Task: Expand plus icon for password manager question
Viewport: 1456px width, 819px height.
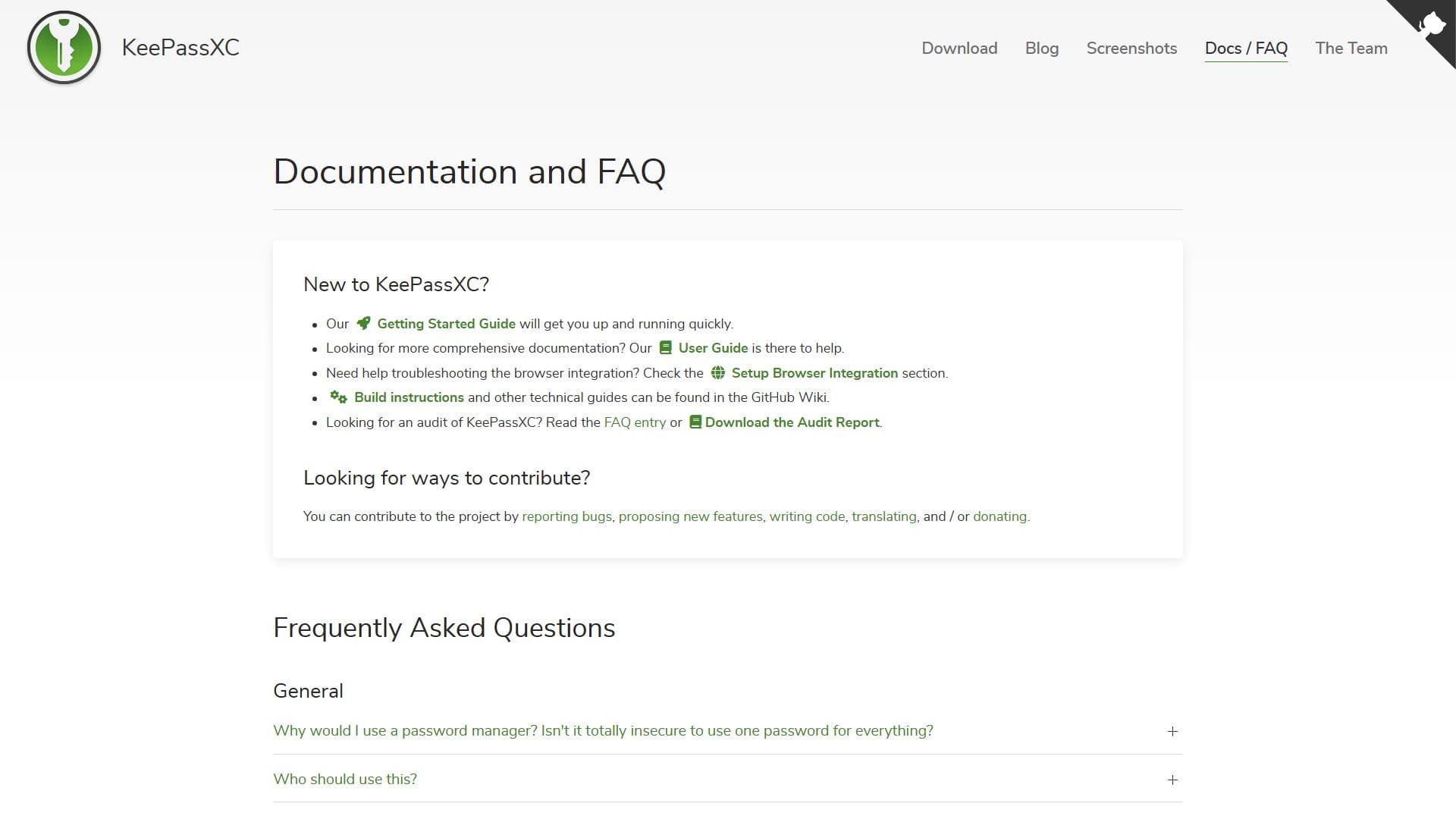Action: click(x=1172, y=731)
